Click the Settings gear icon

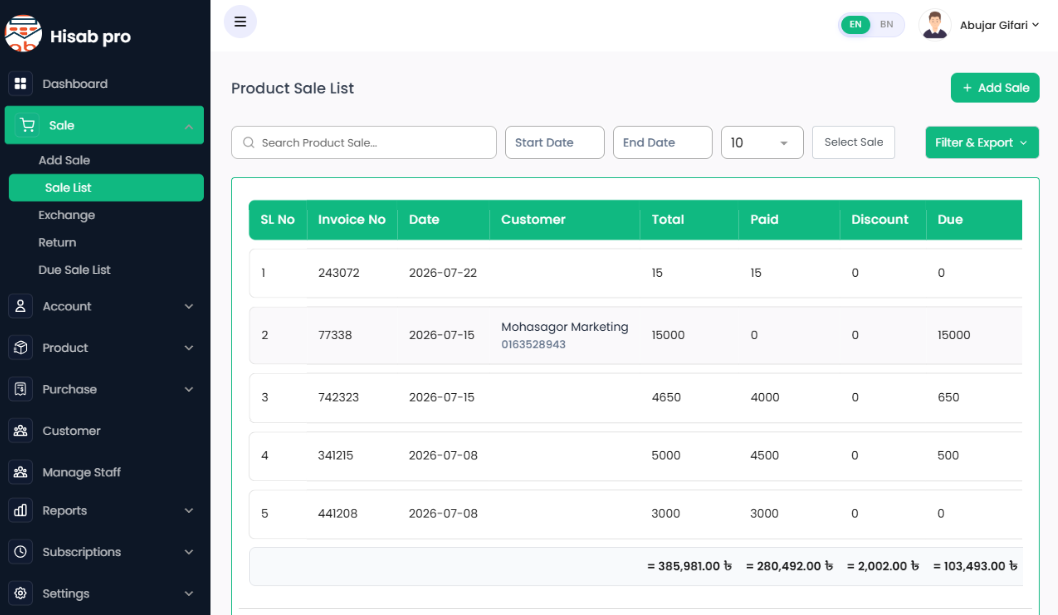point(20,593)
